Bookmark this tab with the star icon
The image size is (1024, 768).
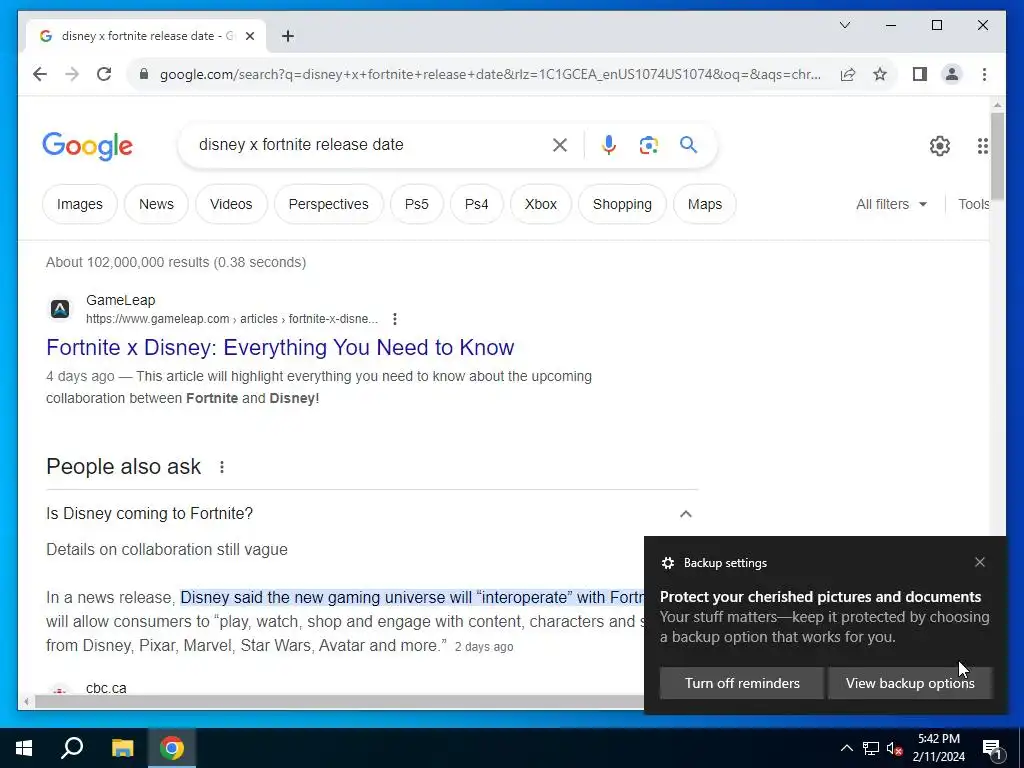point(880,74)
